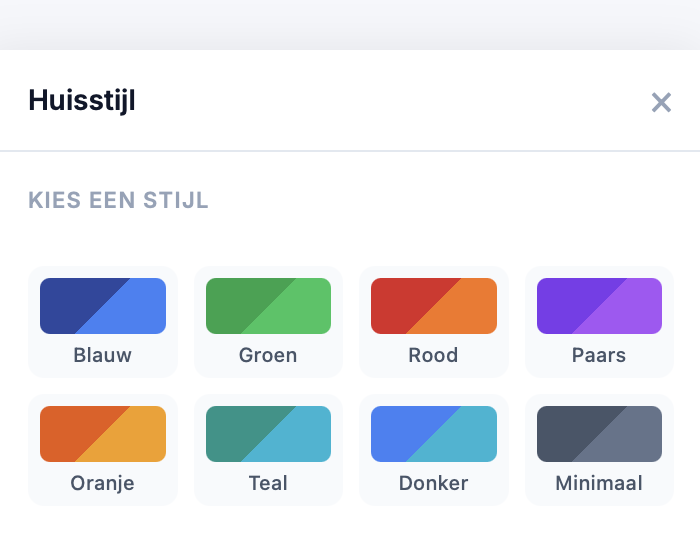
Task: Click the Kies een stijl heading
Action: pyautogui.click(x=118, y=200)
